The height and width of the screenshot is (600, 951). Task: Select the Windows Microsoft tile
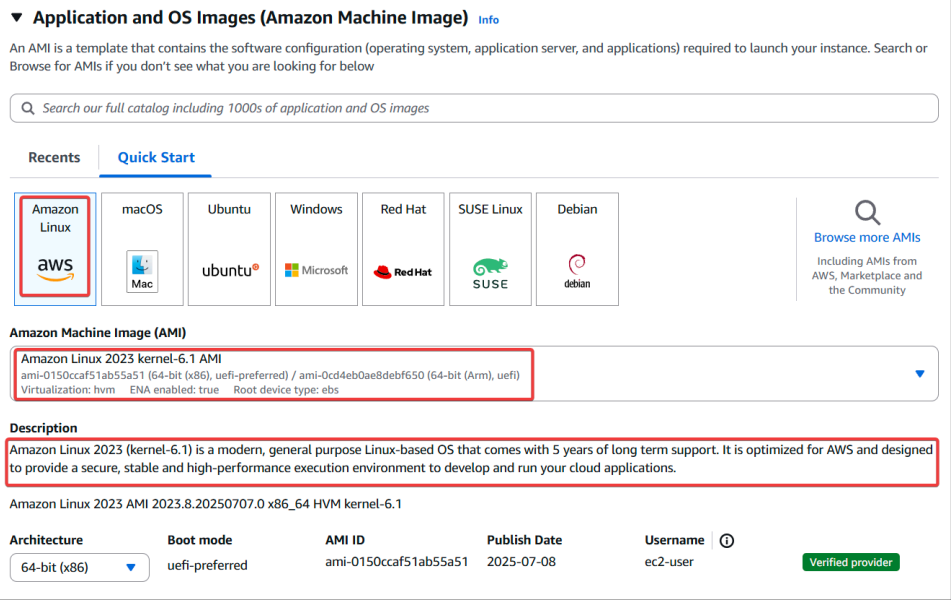coord(316,249)
